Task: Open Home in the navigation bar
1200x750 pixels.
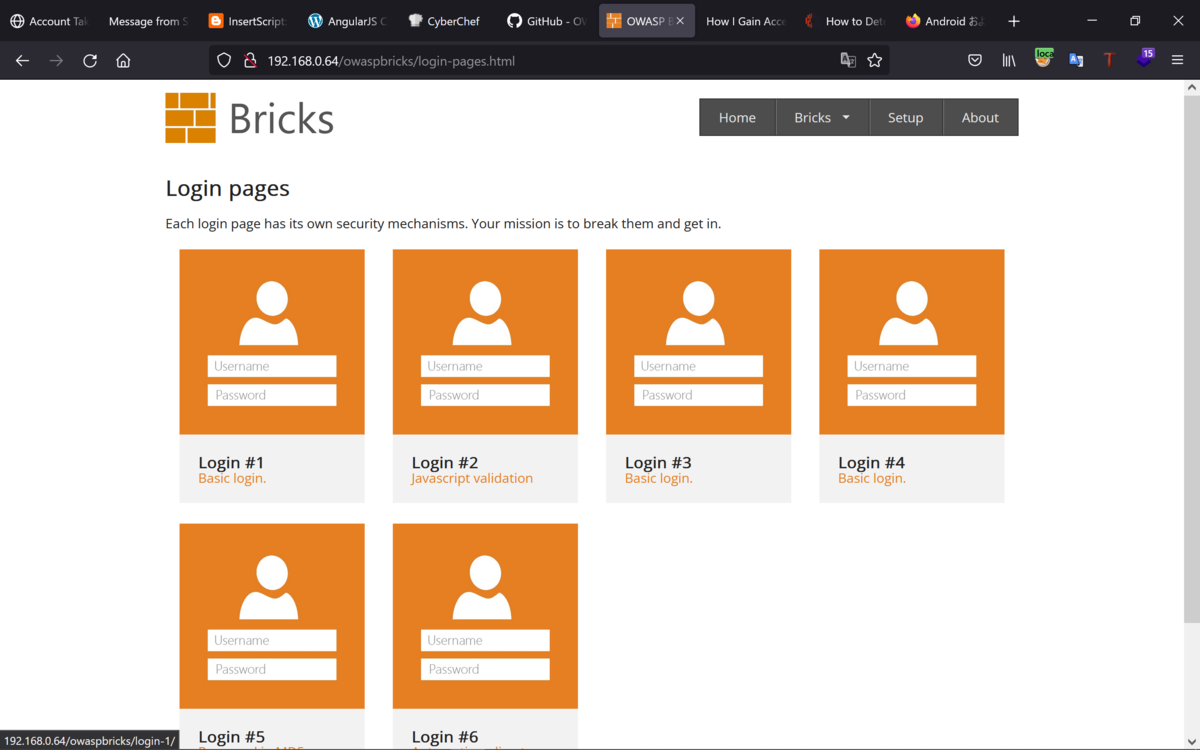Action: pos(737,117)
